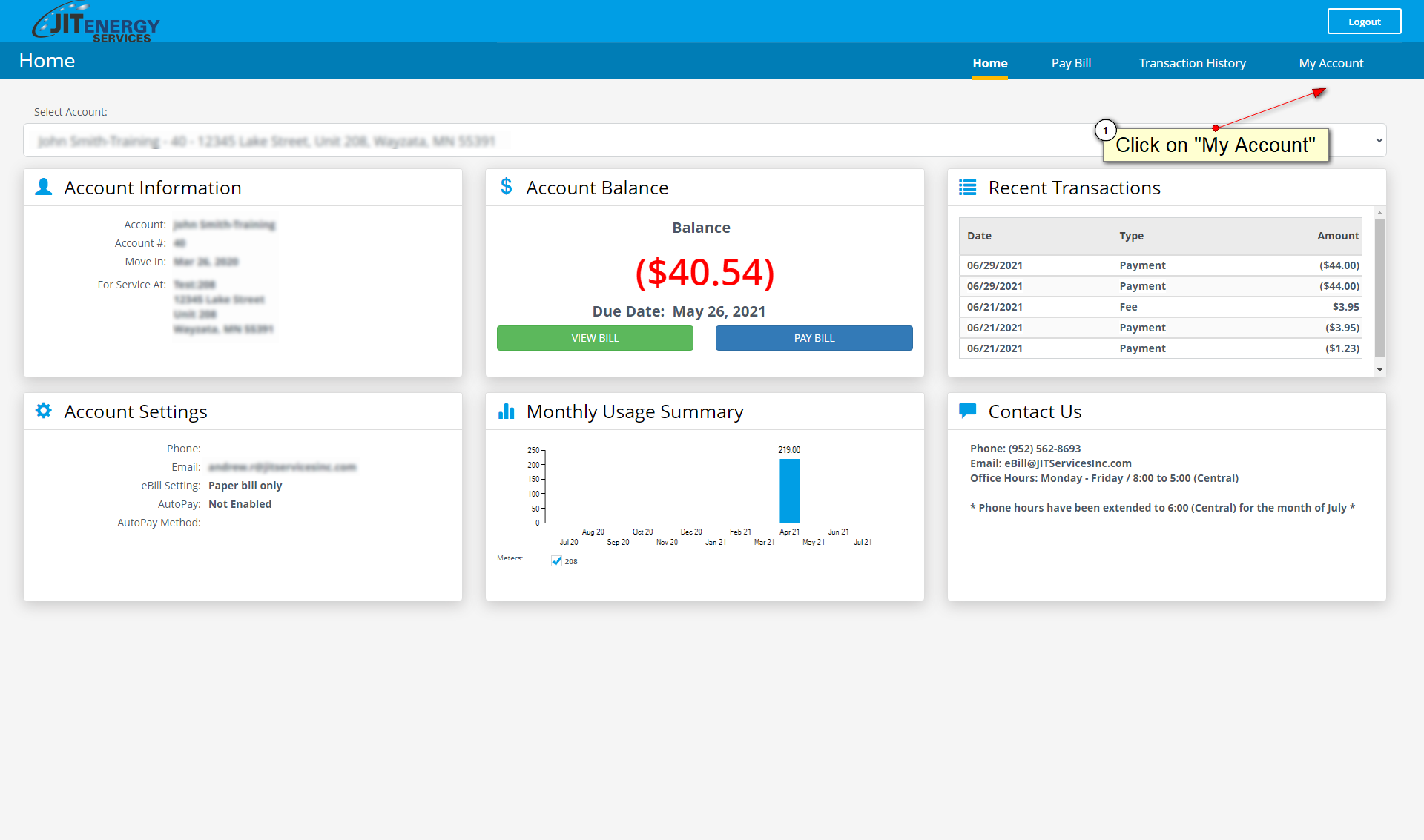Screen dimensions: 1424x840
Task: Click the Apr 21 usage bar
Action: (x=789, y=491)
